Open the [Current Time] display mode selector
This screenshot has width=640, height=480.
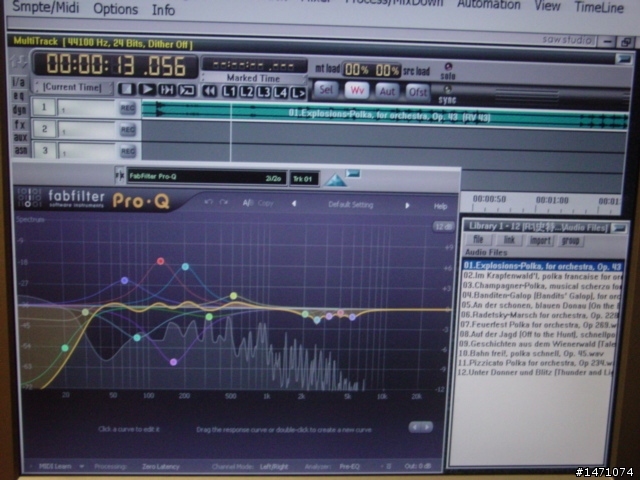pyautogui.click(x=73, y=87)
